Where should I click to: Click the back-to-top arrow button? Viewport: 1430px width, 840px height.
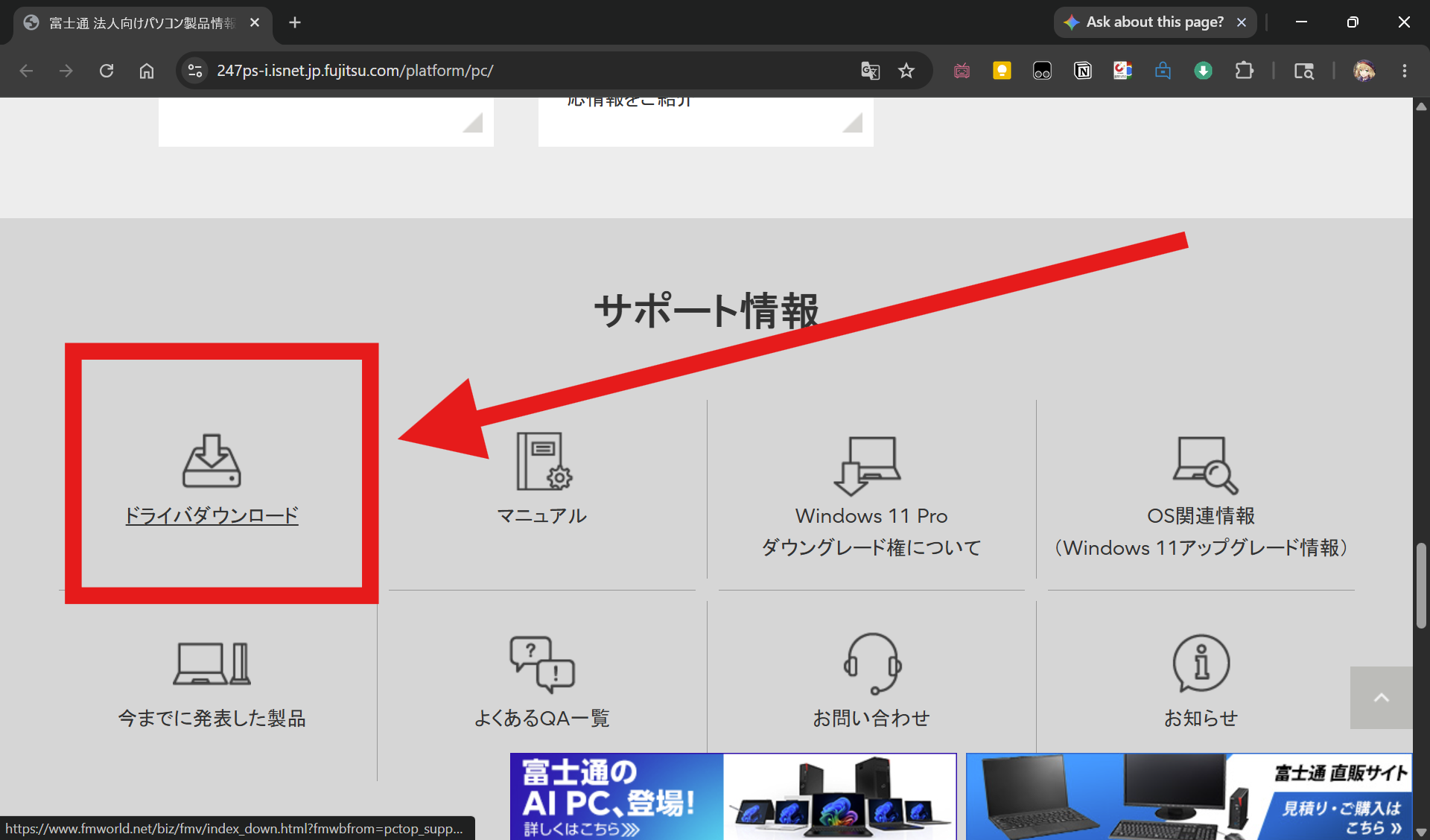tap(1381, 698)
